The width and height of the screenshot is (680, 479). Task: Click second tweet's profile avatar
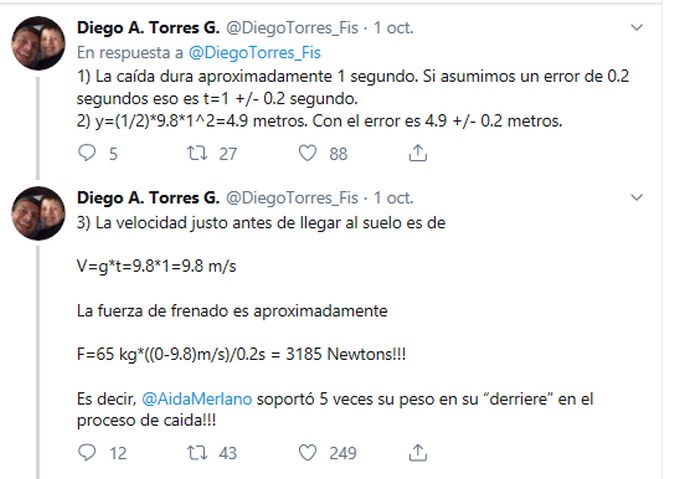[x=39, y=213]
